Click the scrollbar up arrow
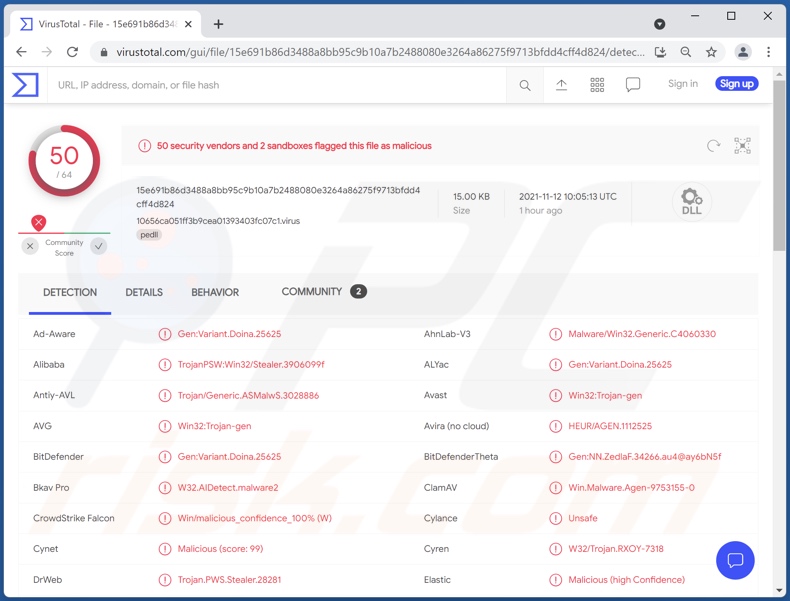Image resolution: width=790 pixels, height=601 pixels. (x=779, y=75)
